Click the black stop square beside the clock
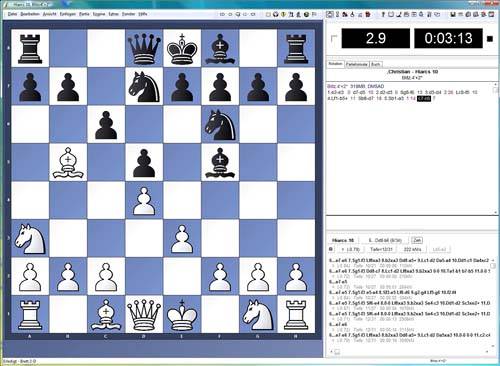This screenshot has width=500, height=366. pos(490,39)
